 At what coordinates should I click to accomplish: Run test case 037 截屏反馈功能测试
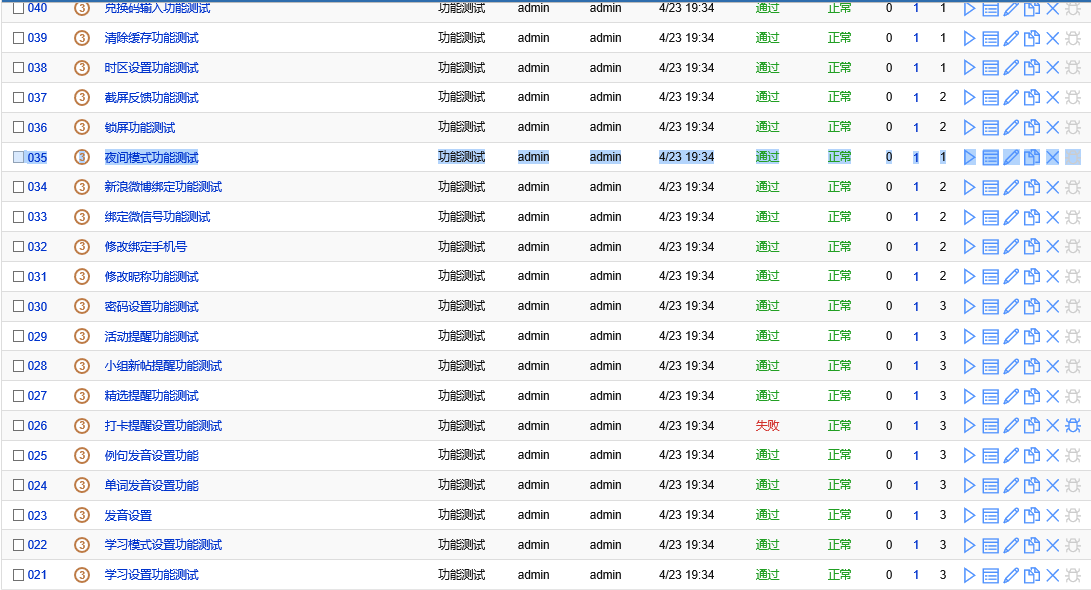969,98
